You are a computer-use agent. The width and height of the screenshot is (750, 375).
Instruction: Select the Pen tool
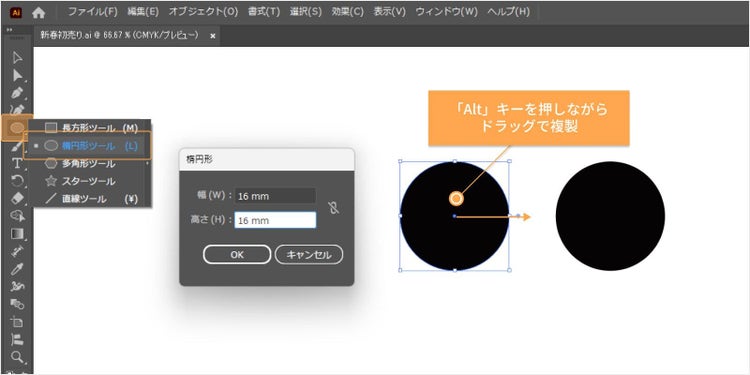[17, 92]
